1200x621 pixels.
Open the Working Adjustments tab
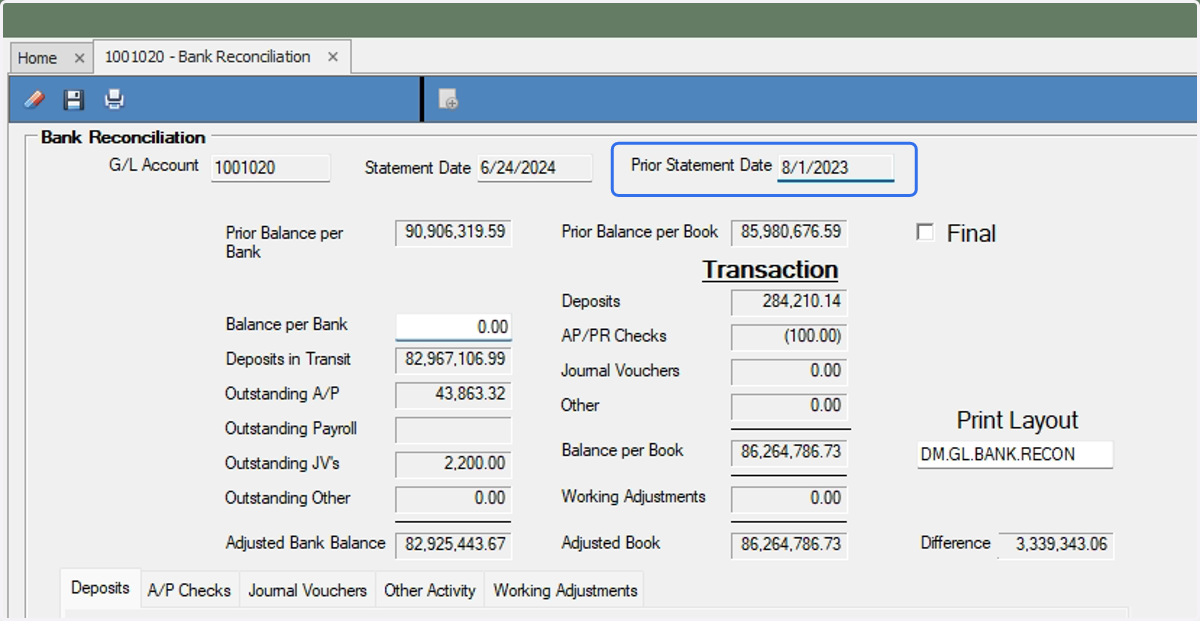tap(565, 590)
